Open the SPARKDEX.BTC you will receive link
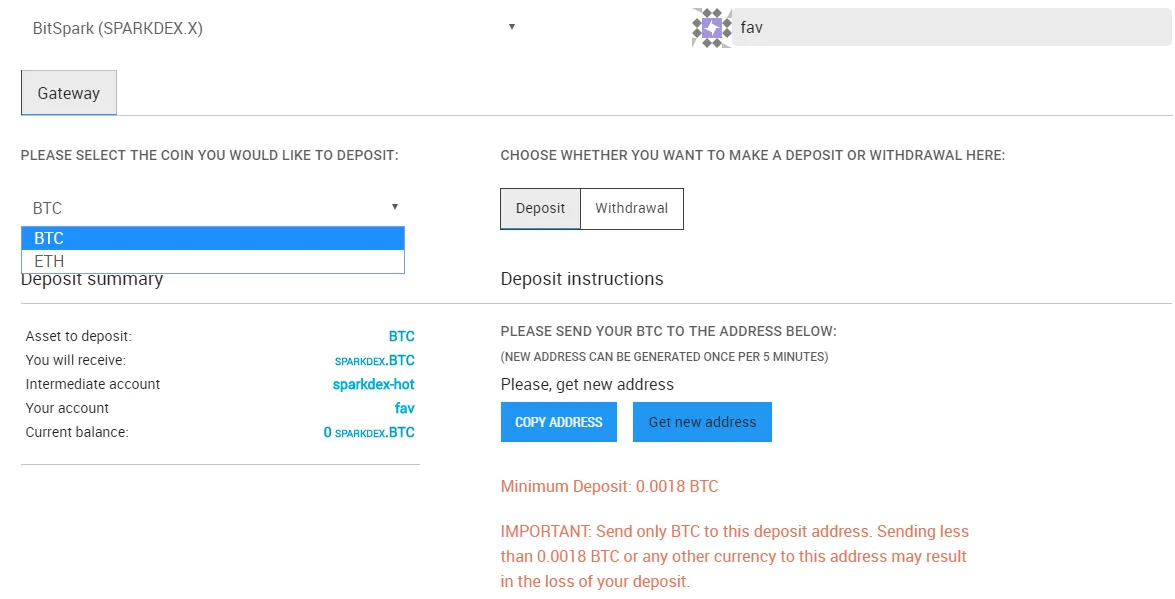This screenshot has width=1175, height=599. [x=375, y=361]
